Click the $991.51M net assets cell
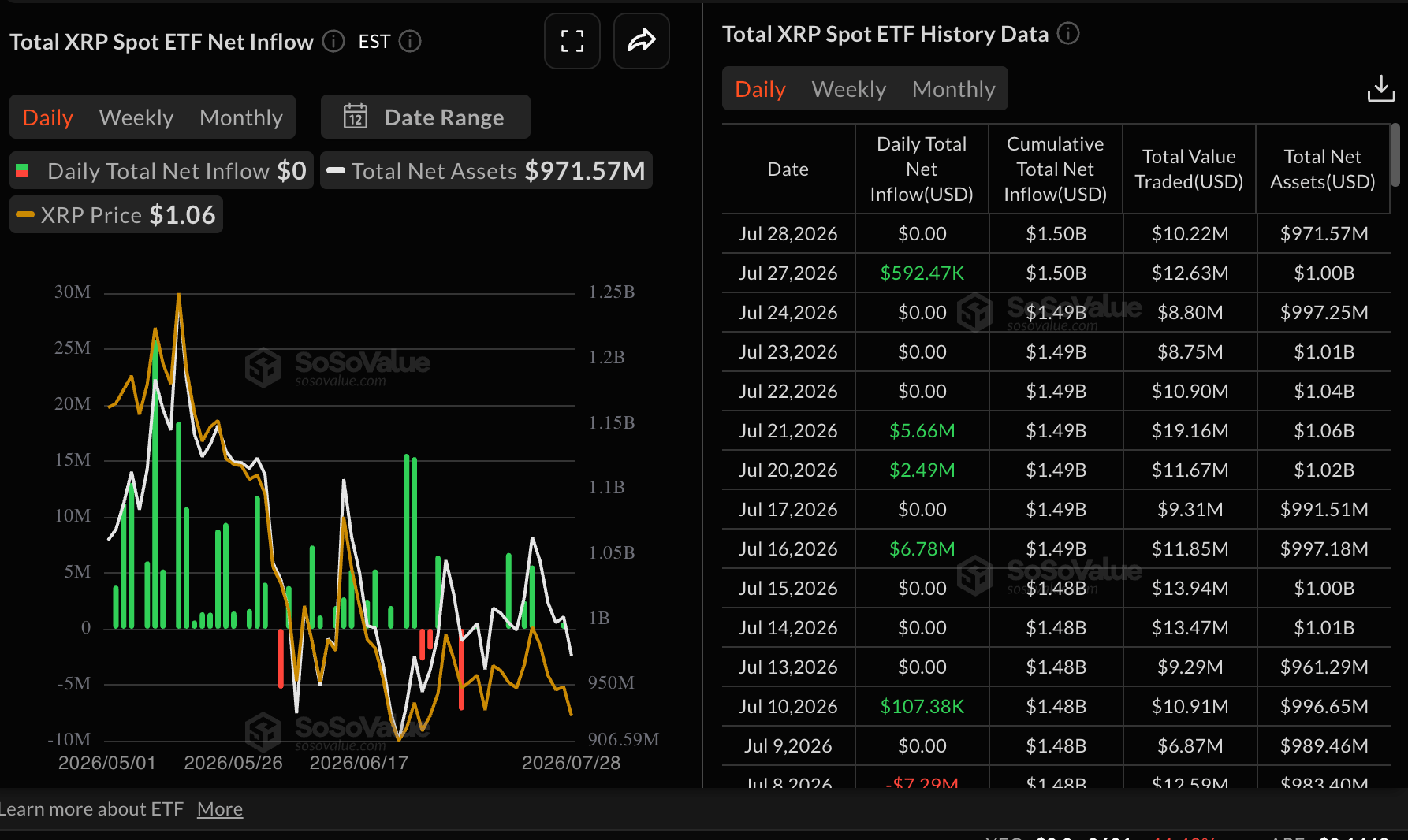 pyautogui.click(x=1324, y=509)
